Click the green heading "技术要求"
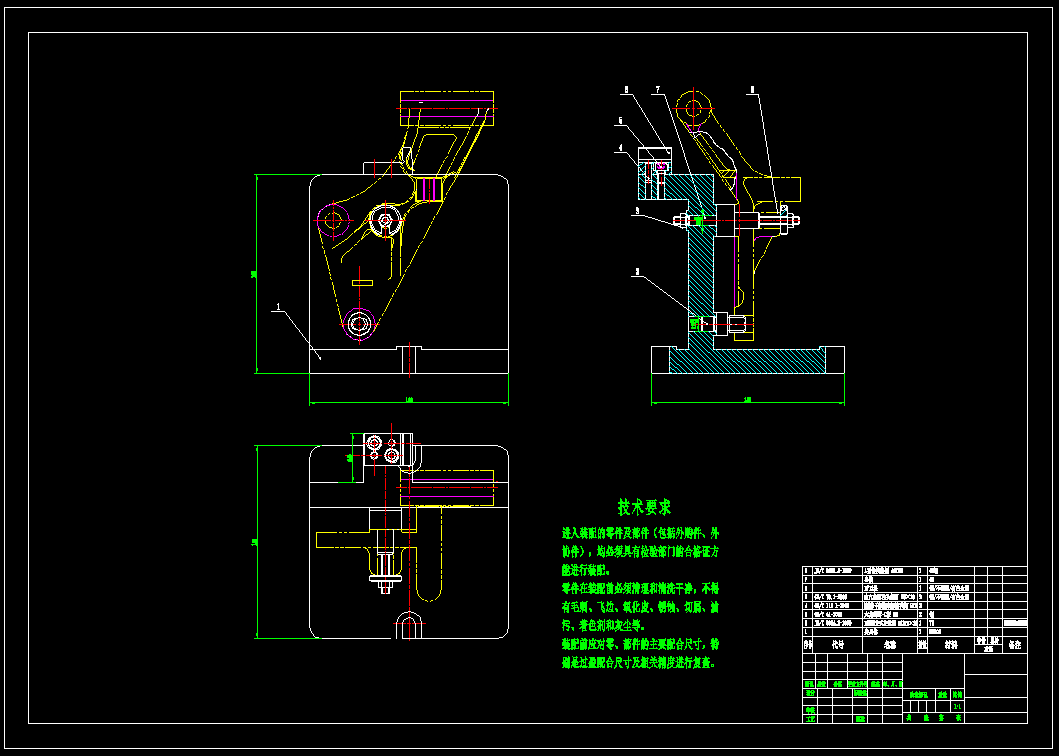This screenshot has width=1059, height=756. (x=644, y=507)
